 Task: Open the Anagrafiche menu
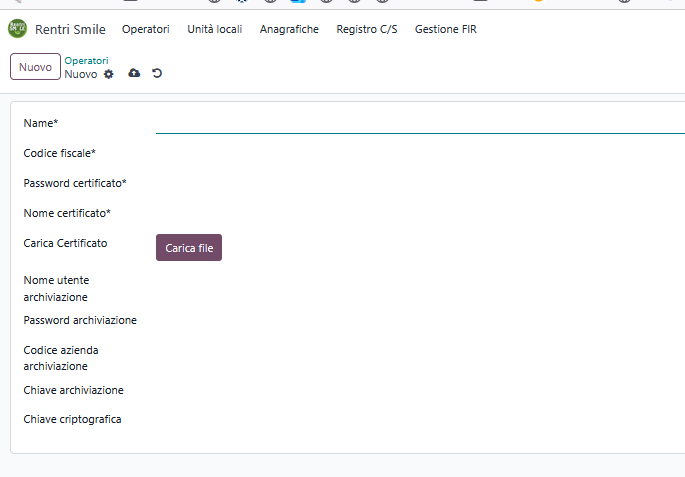(x=289, y=29)
